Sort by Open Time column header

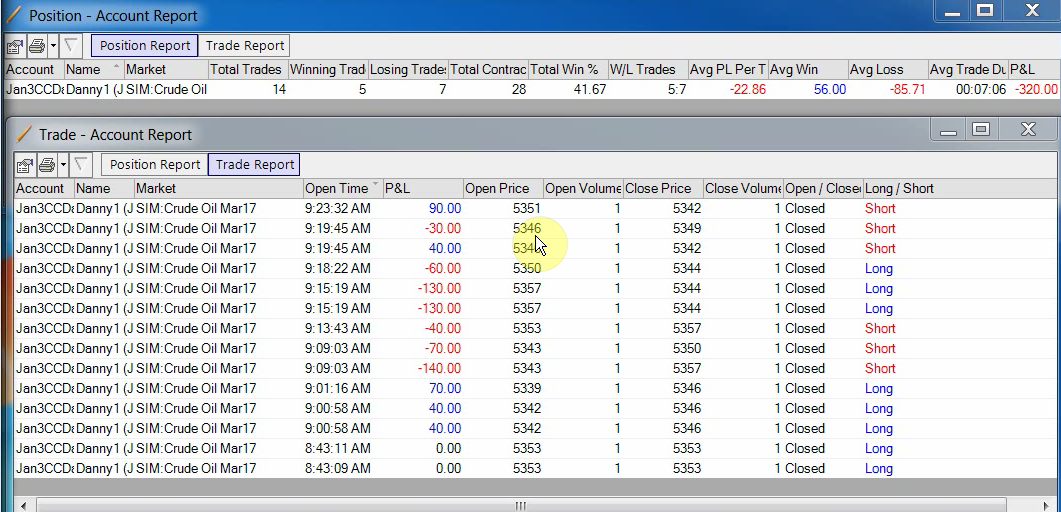[342, 189]
